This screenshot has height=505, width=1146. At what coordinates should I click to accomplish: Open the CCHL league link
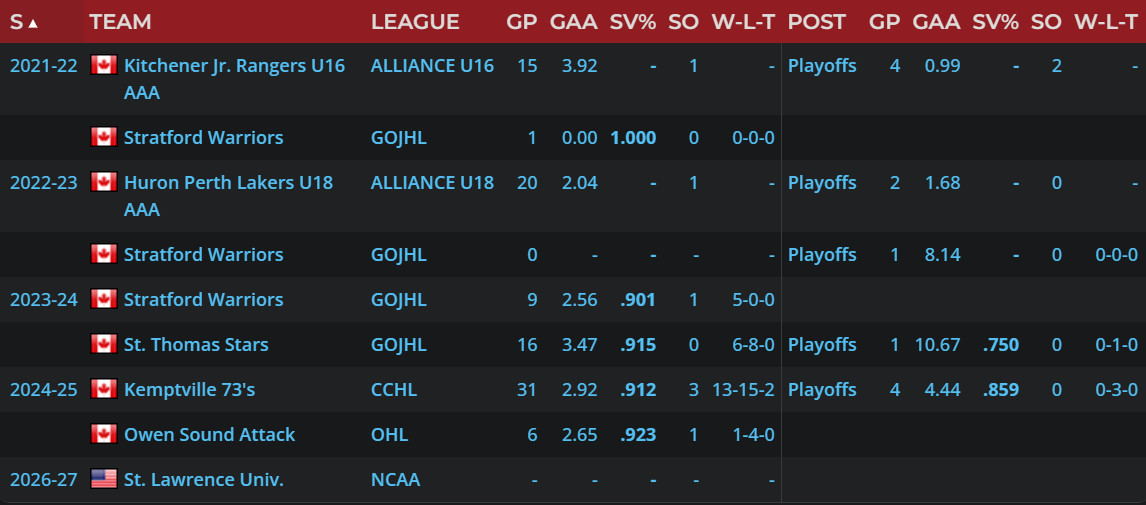click(393, 390)
